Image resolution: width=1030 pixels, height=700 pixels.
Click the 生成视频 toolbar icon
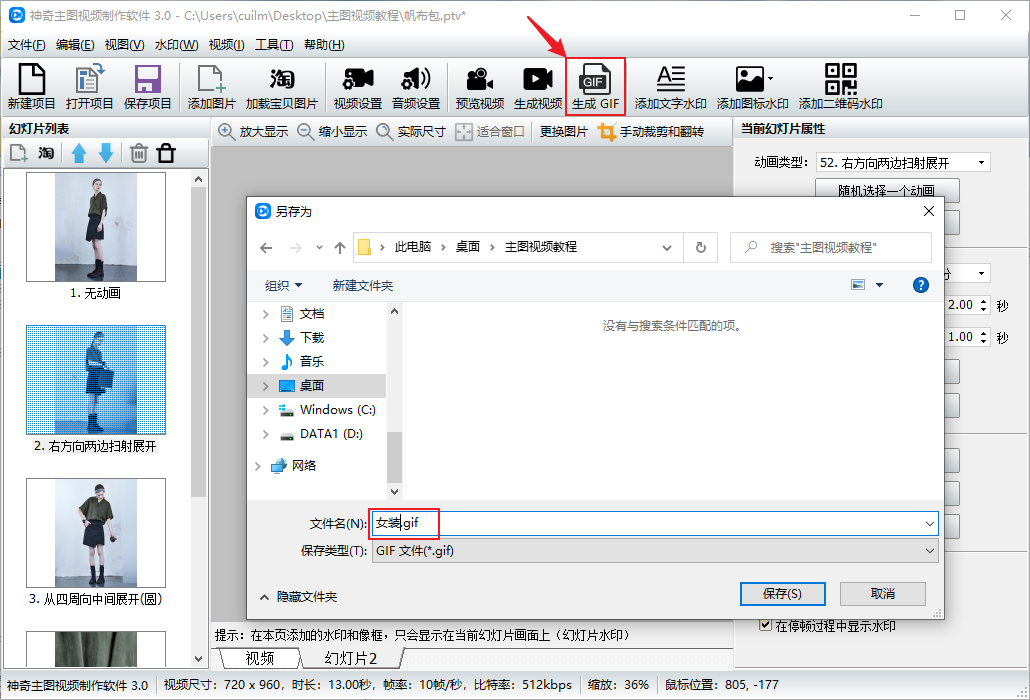pos(538,86)
